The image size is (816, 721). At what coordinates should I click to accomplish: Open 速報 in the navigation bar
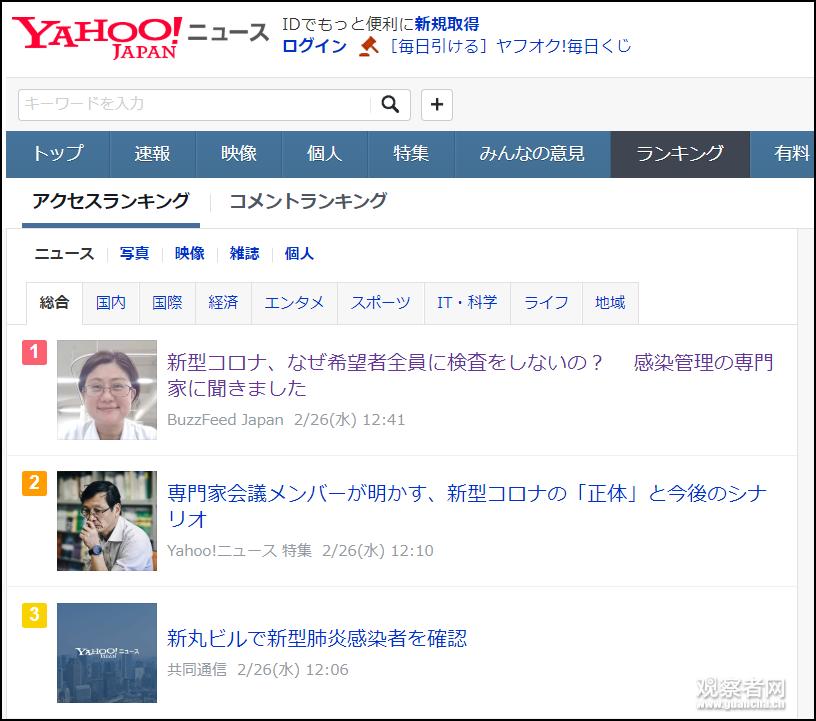[x=152, y=154]
